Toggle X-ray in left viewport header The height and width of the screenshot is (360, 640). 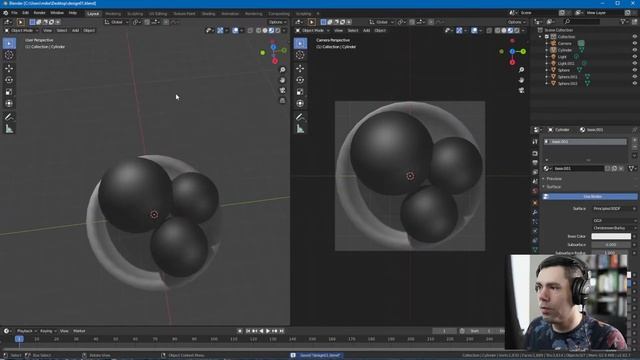pyautogui.click(x=250, y=30)
